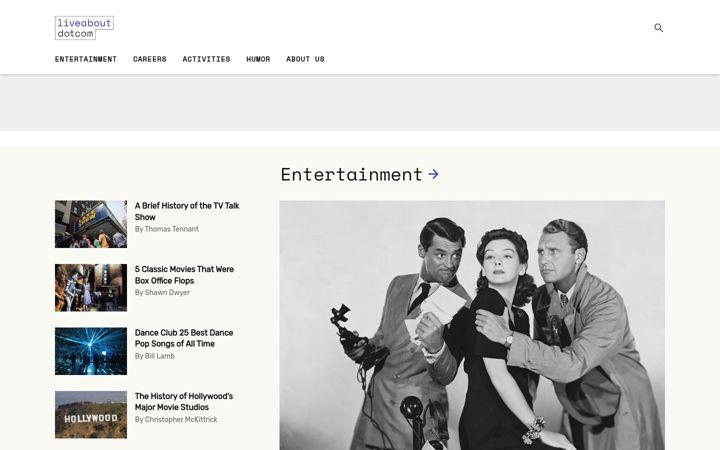The image size is (720, 450).
Task: Open the Careers menu item
Action: tap(150, 59)
